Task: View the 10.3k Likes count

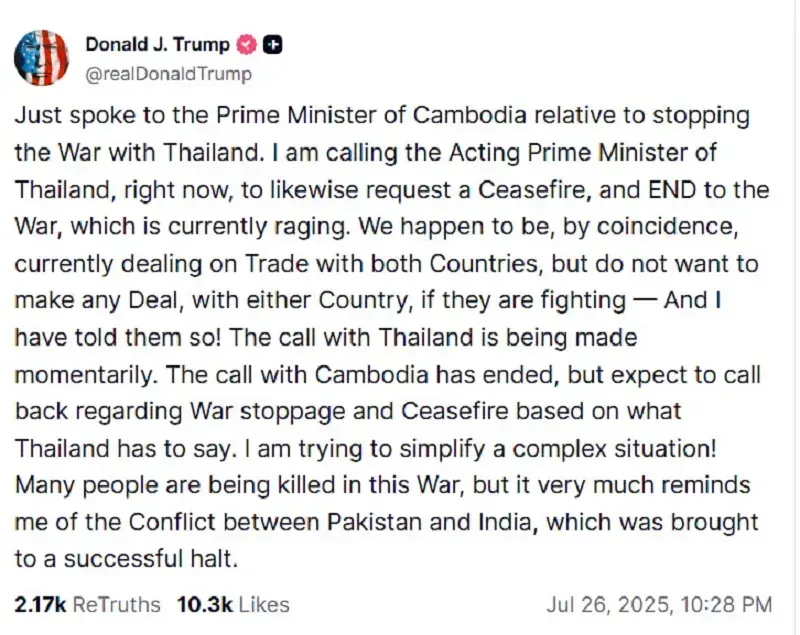Action: 205,605
